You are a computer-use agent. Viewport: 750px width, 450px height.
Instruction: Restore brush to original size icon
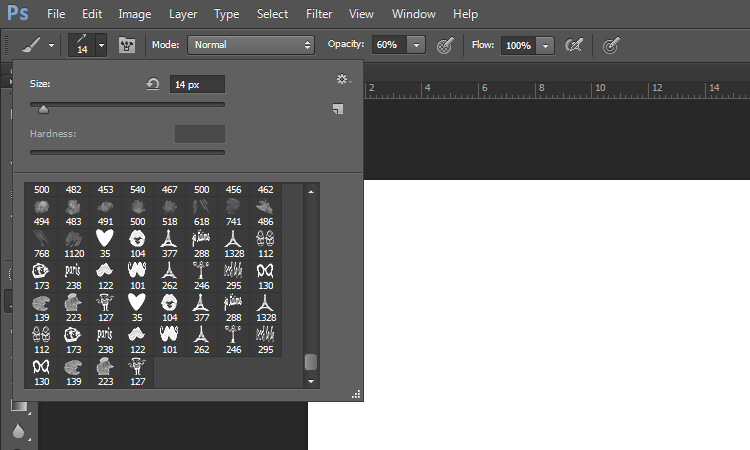[x=153, y=84]
